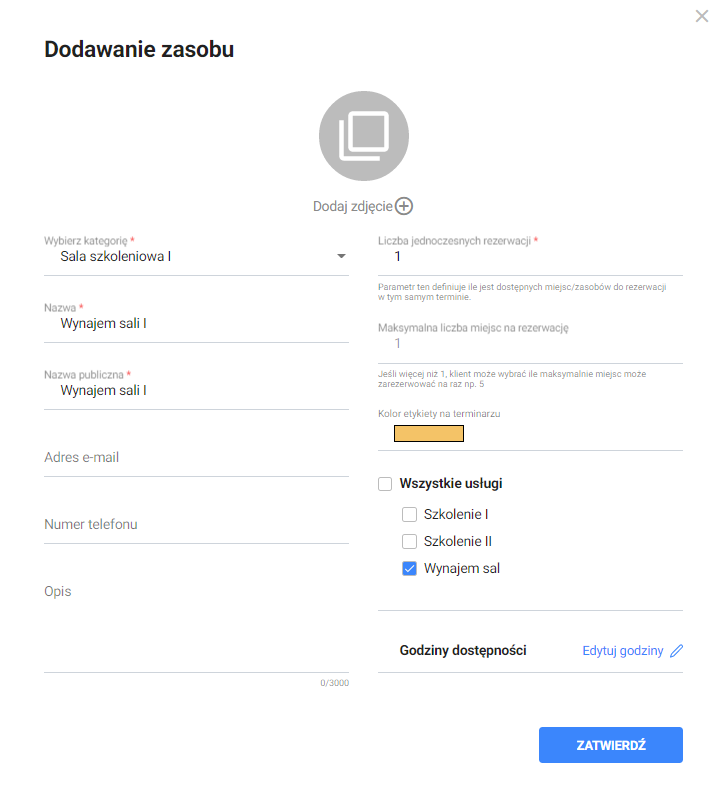Focus the 'Adres e-mail' field
Image resolution: width=727 pixels, height=787 pixels.
(x=196, y=458)
